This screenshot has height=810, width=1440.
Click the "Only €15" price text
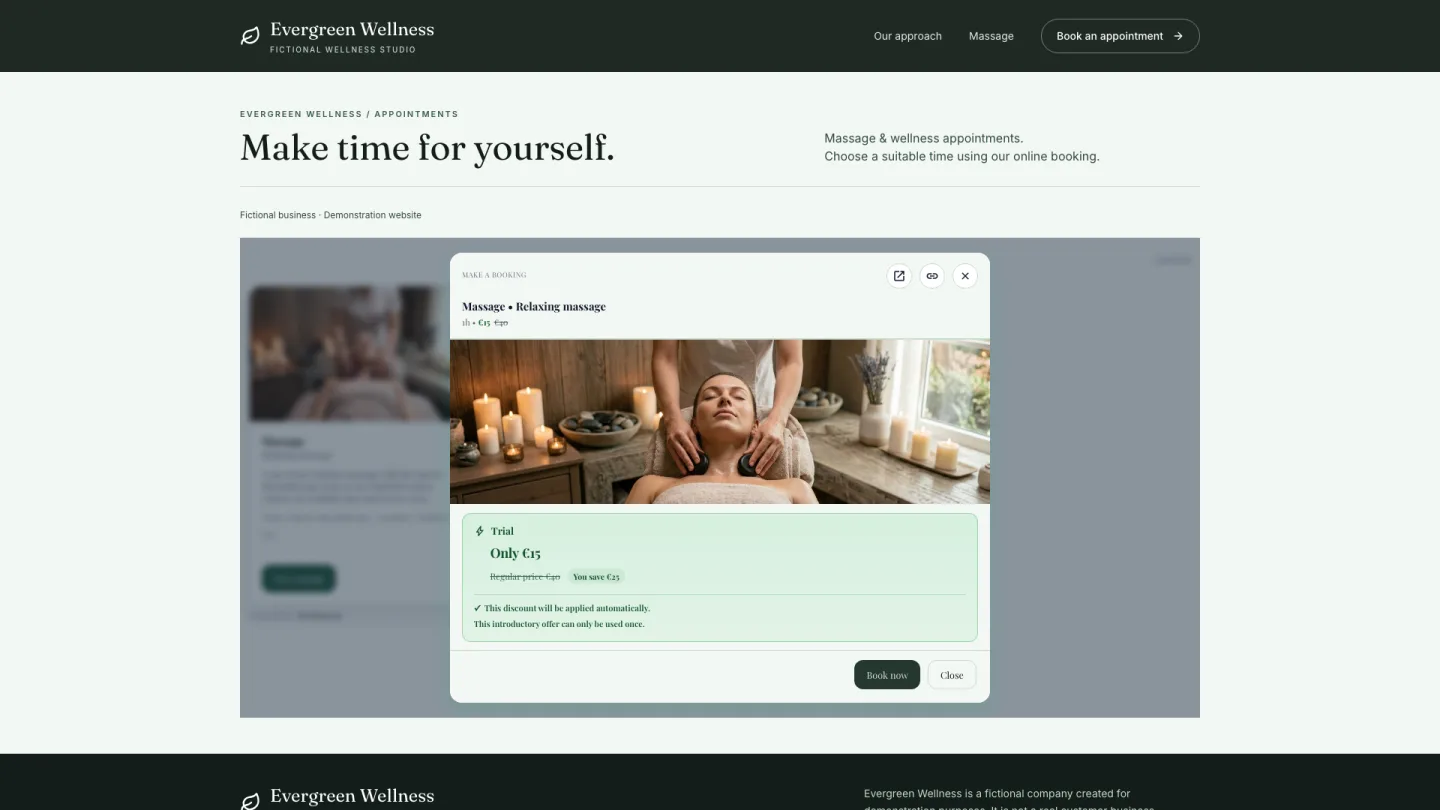tap(515, 553)
